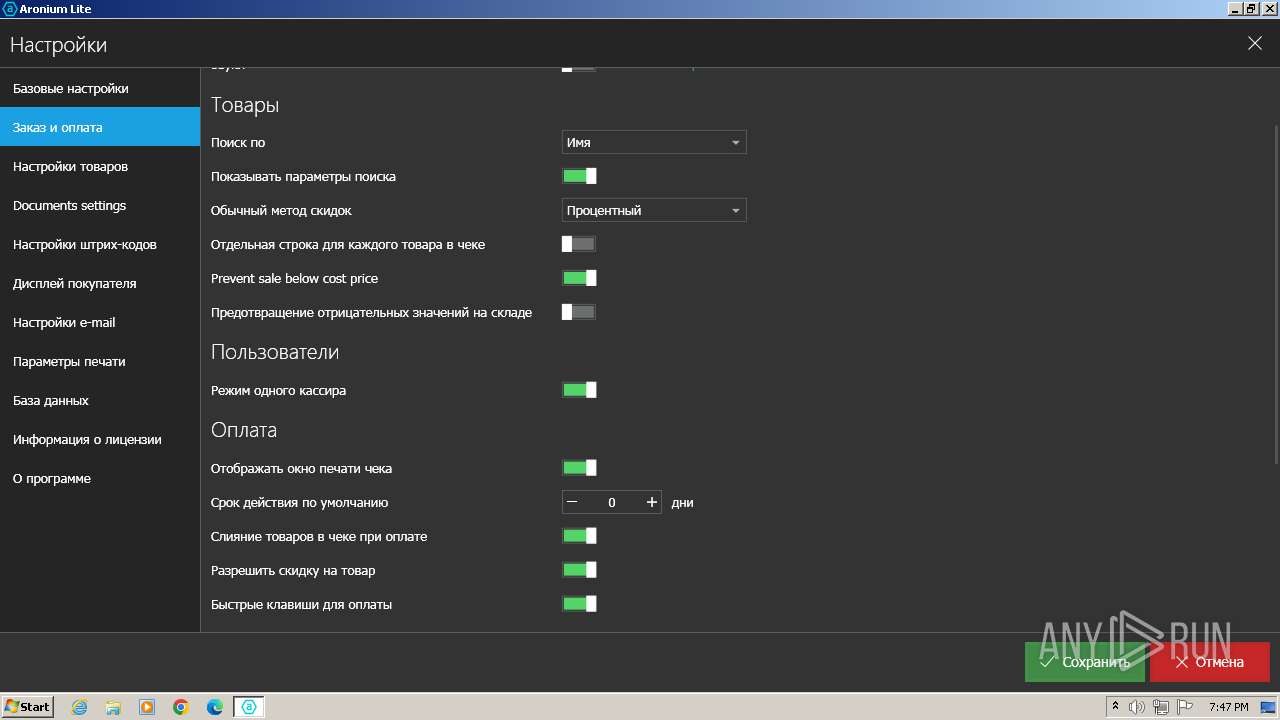This screenshot has width=1280, height=720.
Task: Open Базовые настройки section
Action: pos(100,88)
